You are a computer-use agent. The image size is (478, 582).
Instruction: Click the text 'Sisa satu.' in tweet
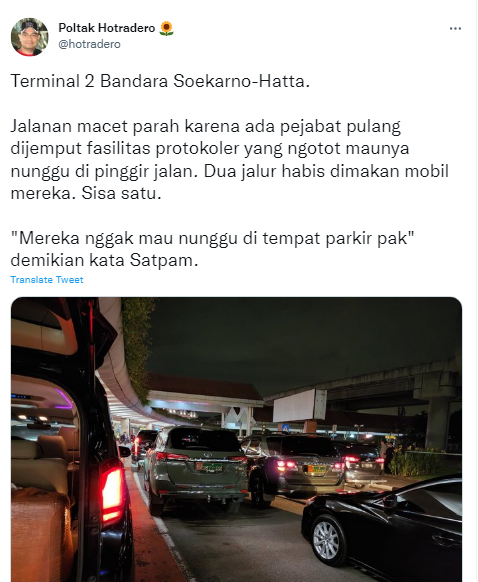121,193
